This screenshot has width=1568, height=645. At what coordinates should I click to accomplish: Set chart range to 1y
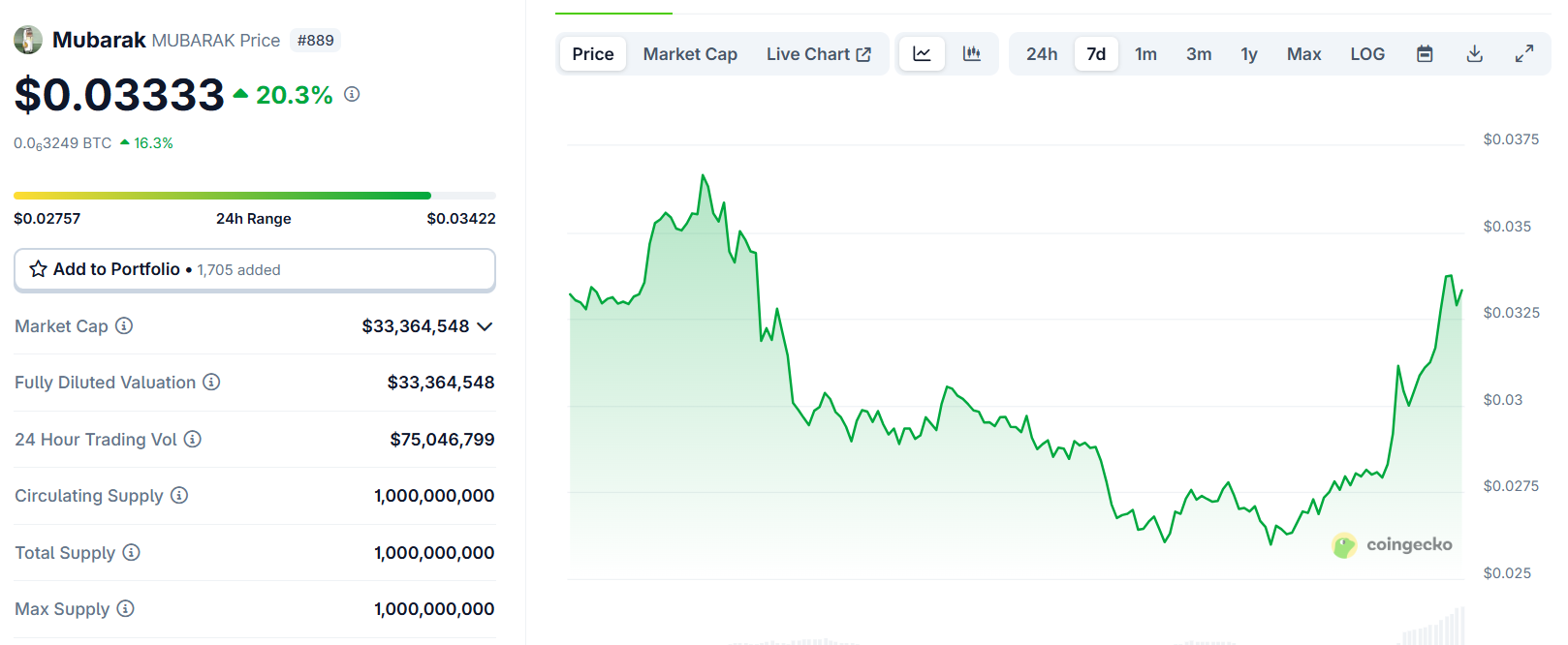coord(1249,54)
